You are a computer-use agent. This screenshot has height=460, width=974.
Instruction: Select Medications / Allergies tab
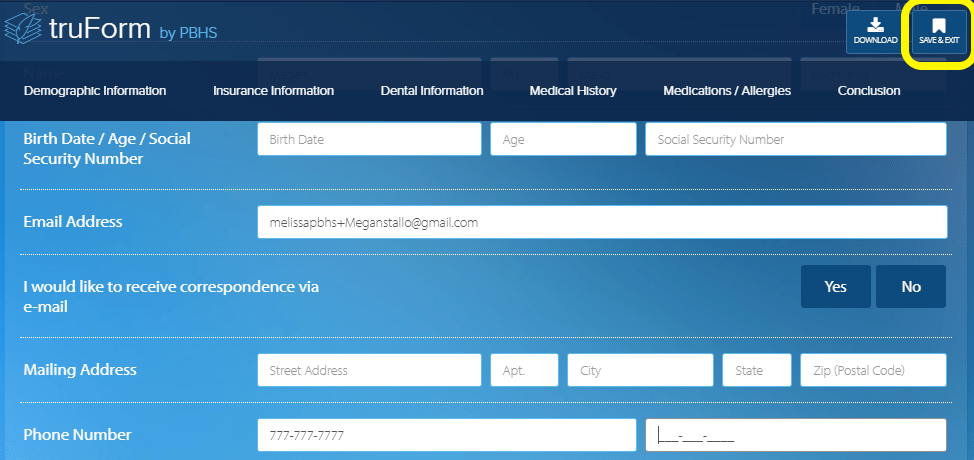727,91
